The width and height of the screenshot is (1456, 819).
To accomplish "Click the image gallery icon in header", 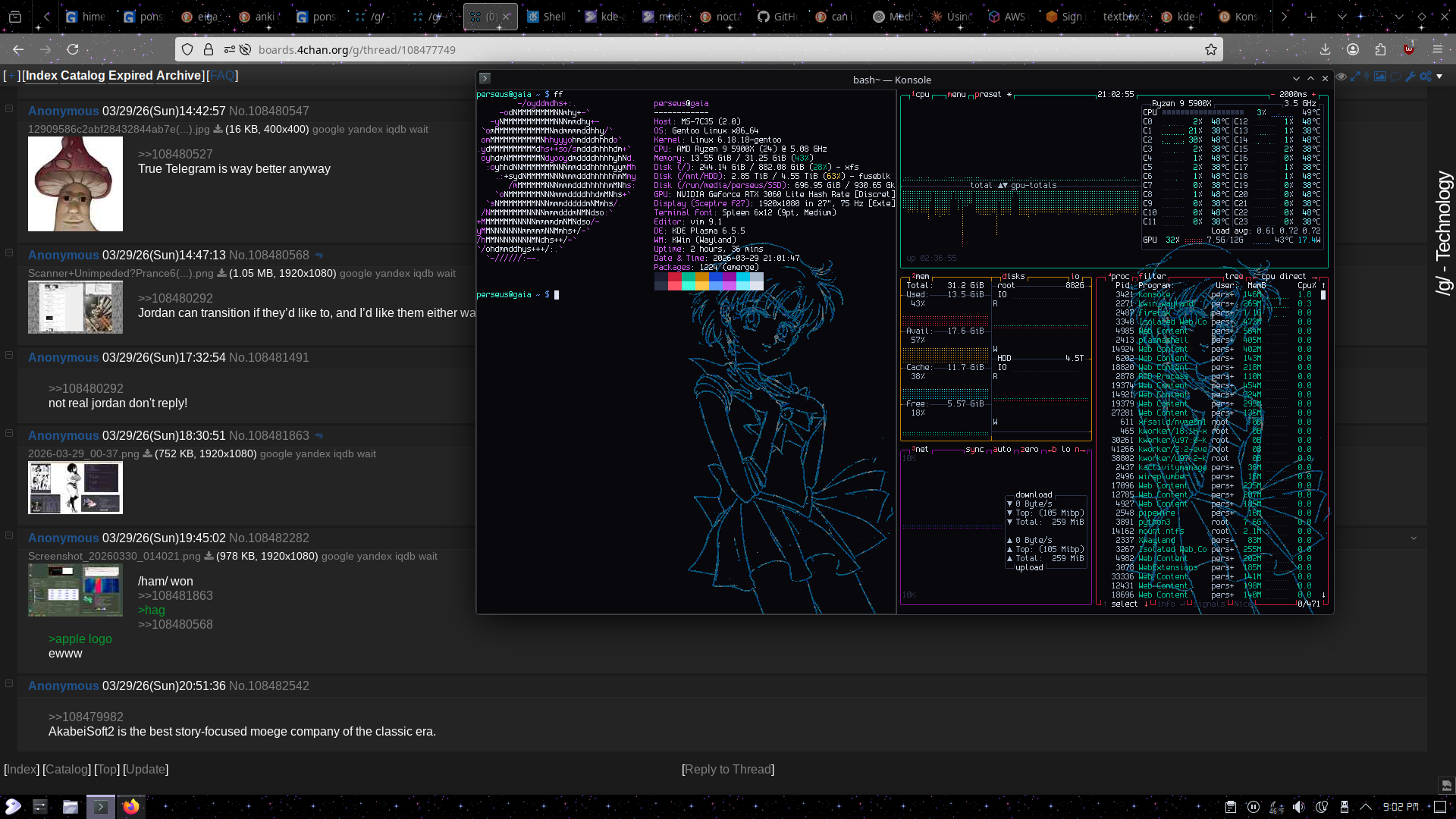I will (x=1380, y=77).
